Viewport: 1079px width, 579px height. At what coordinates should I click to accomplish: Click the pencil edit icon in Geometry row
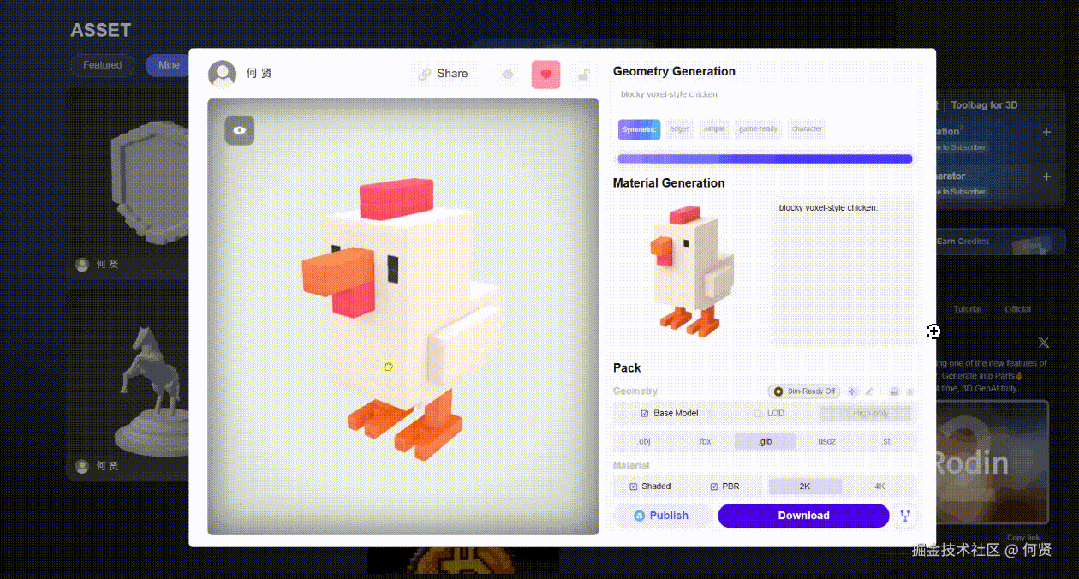[x=870, y=392]
